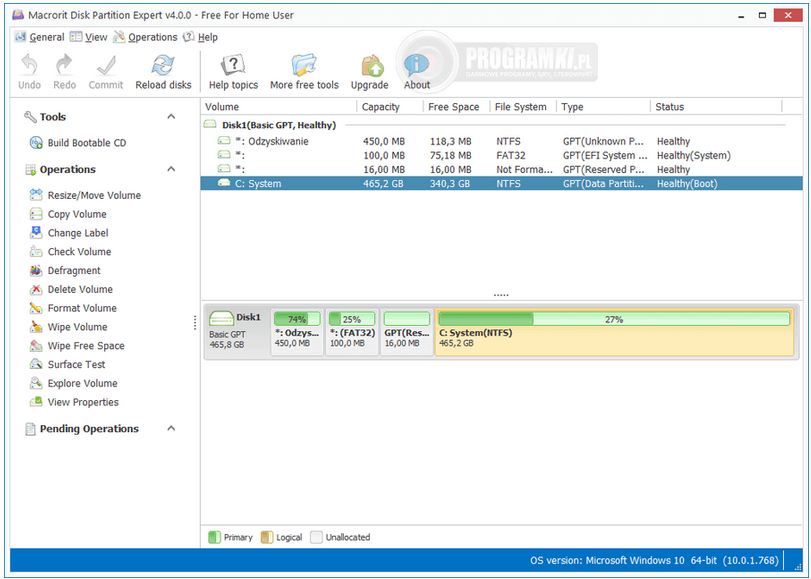Image resolution: width=811 pixels, height=579 pixels.
Task: Click the Logical legend swatch
Action: (x=267, y=537)
